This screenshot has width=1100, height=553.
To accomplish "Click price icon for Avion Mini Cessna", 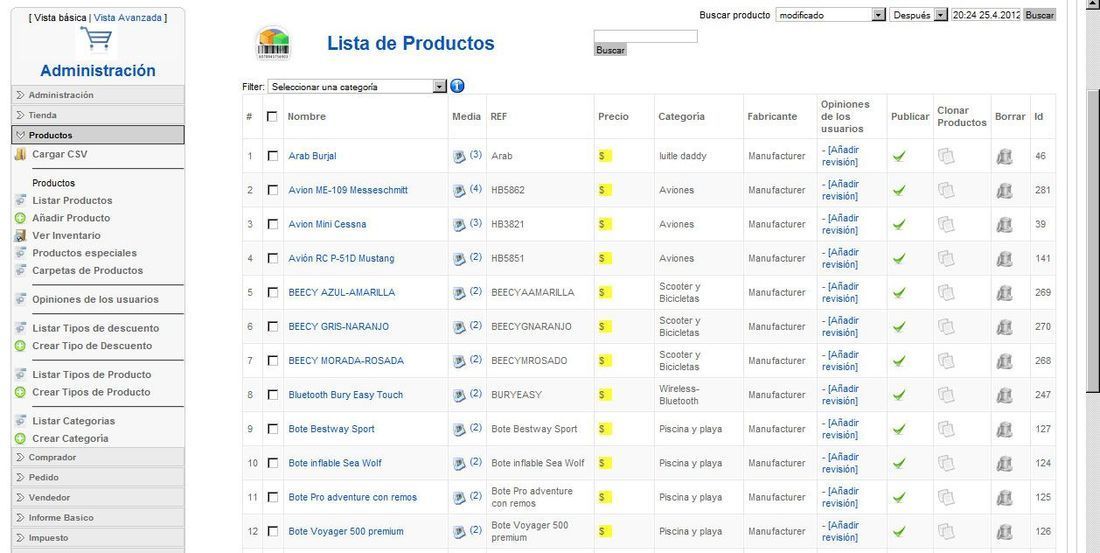I will [605, 225].
